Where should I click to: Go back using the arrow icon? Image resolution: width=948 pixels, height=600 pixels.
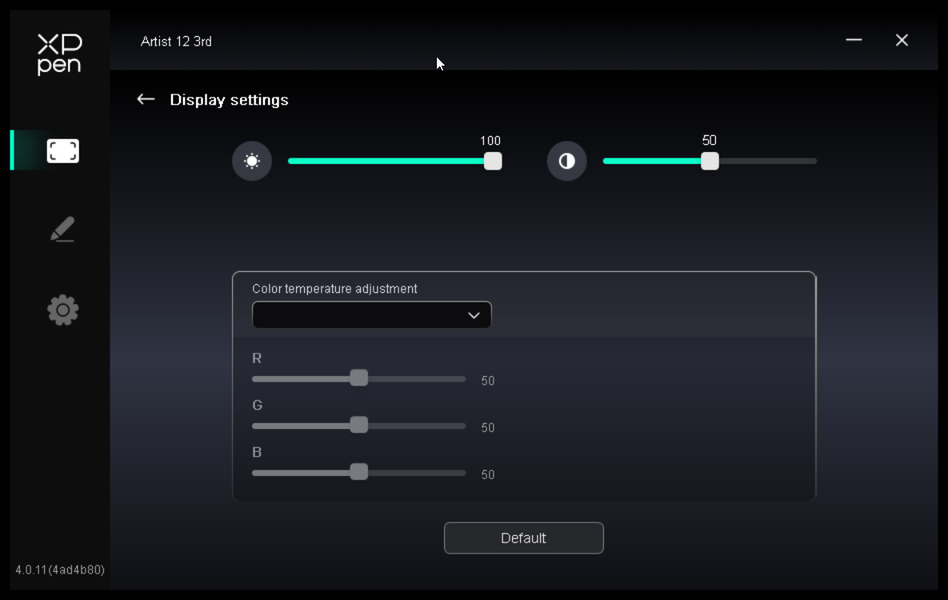click(146, 99)
